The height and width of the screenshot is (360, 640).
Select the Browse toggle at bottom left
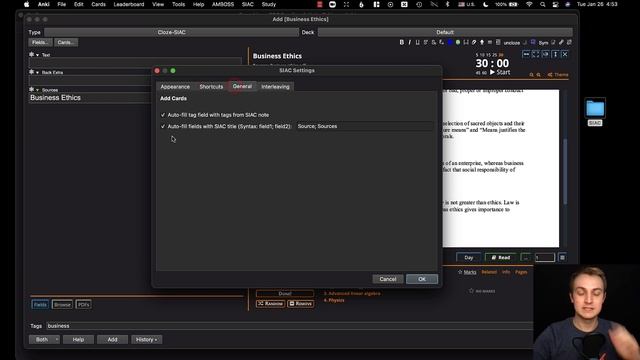click(x=62, y=304)
